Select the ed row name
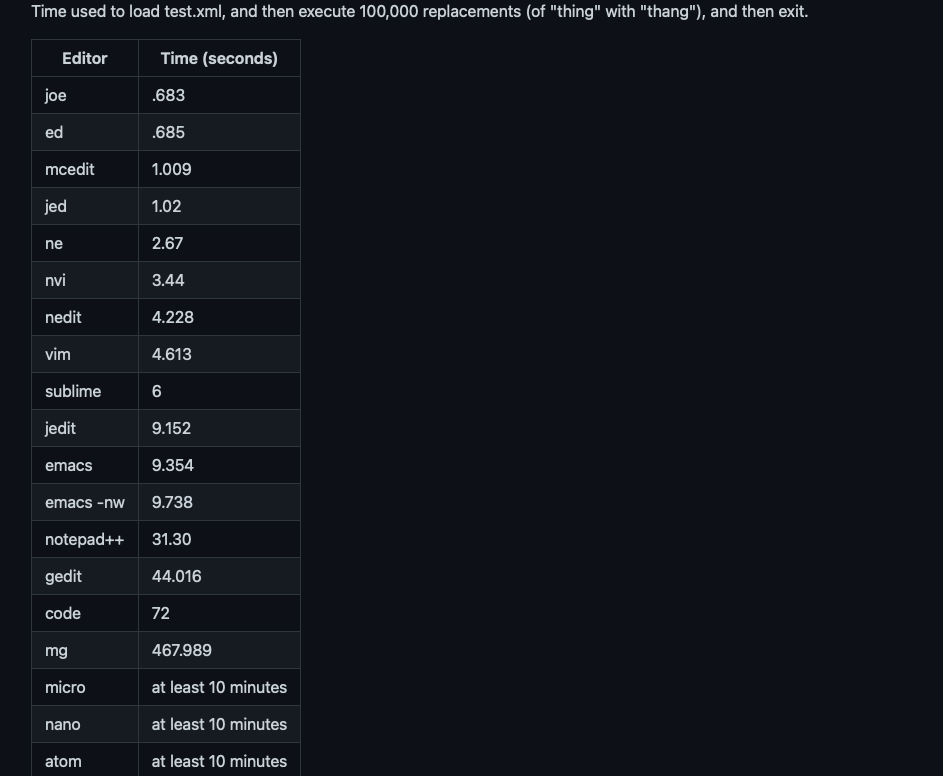The image size is (943, 776). pyautogui.click(x=85, y=132)
